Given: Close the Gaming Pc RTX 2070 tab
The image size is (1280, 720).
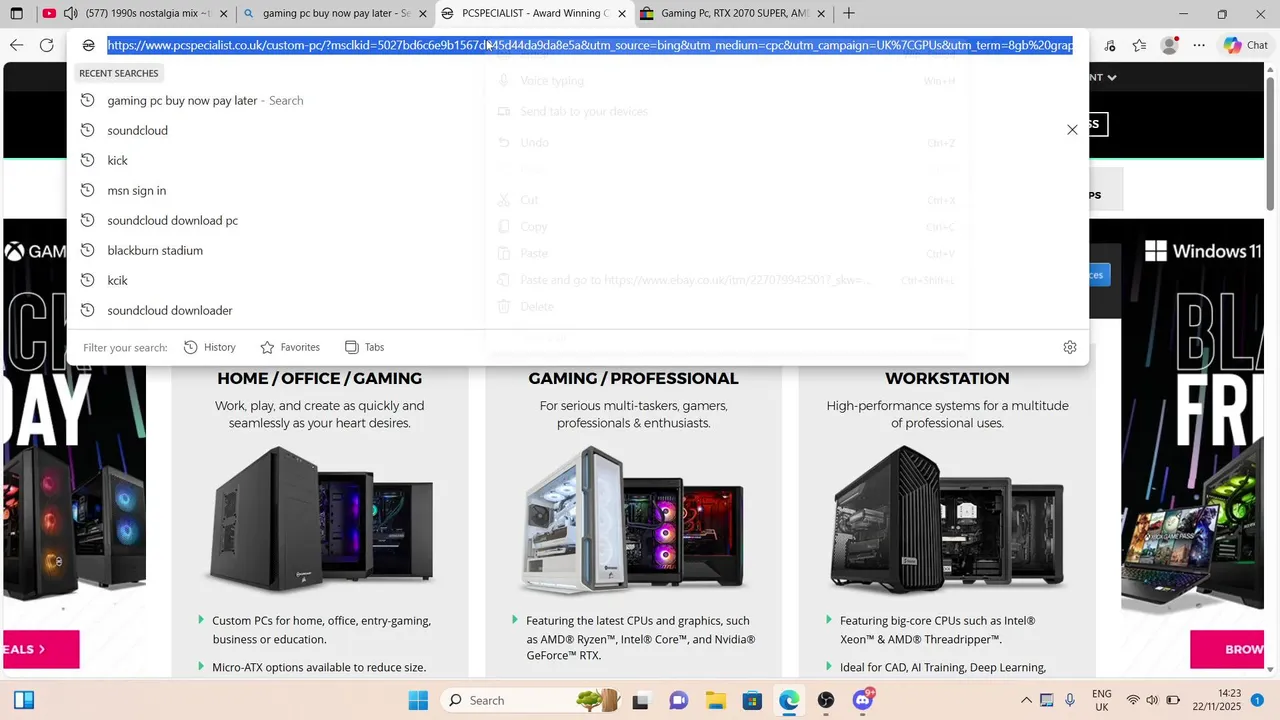Looking at the screenshot, I should coord(821,14).
